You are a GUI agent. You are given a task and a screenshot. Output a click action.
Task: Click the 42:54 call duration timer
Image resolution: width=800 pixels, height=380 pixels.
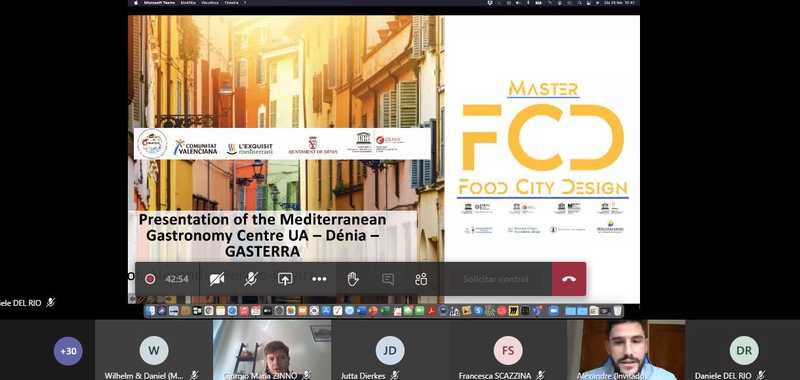click(x=177, y=279)
